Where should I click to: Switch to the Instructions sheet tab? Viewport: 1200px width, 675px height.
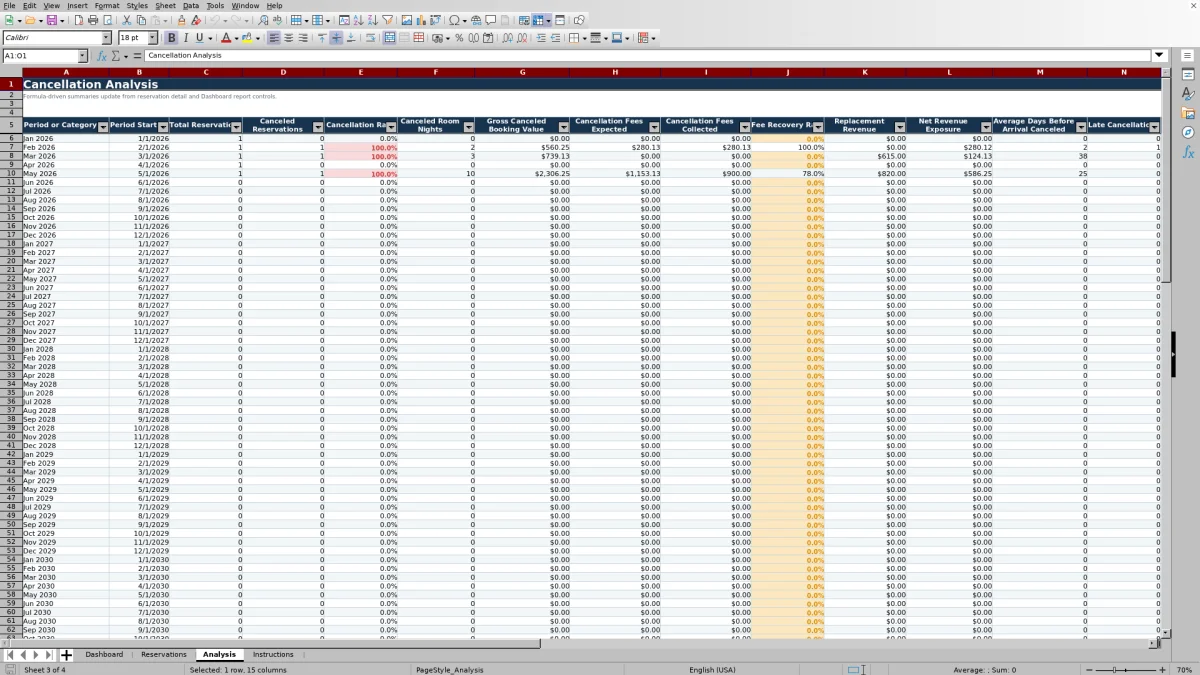tap(273, 655)
